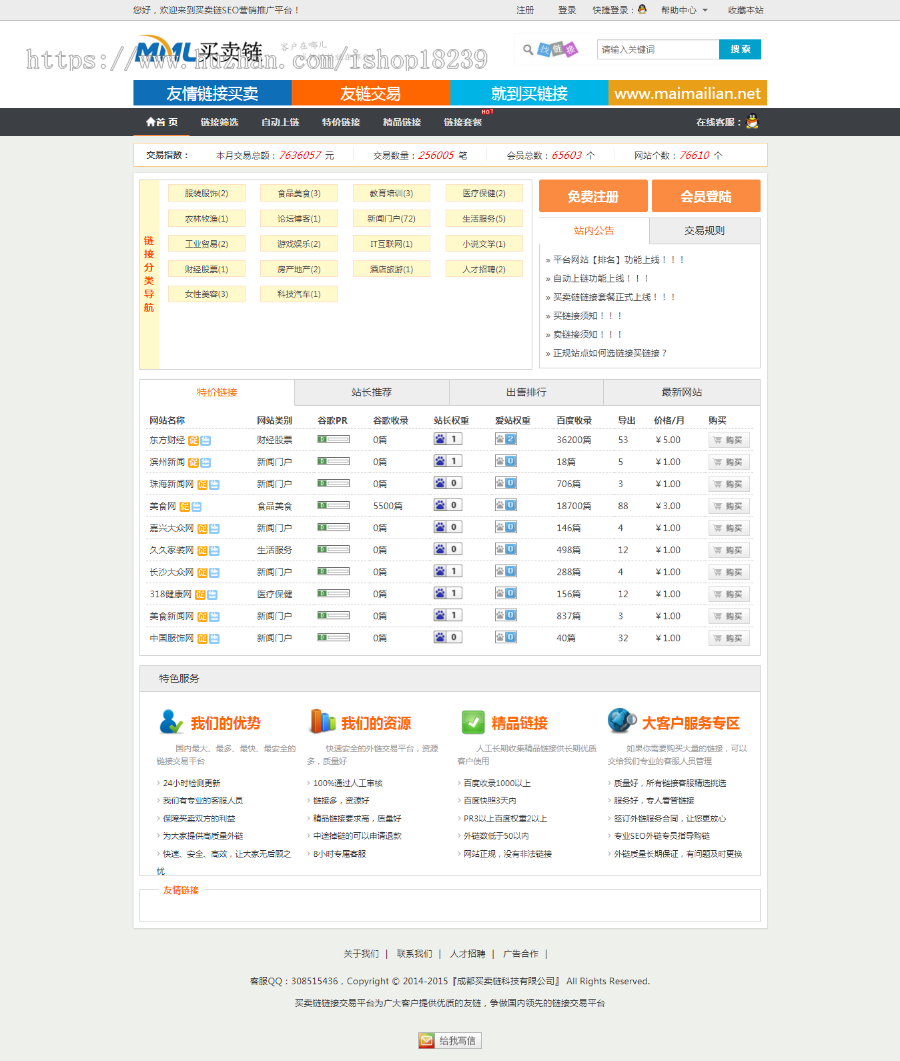Click the 在线客服 QQ penguin icon
The image size is (900, 1061).
(x=752, y=122)
